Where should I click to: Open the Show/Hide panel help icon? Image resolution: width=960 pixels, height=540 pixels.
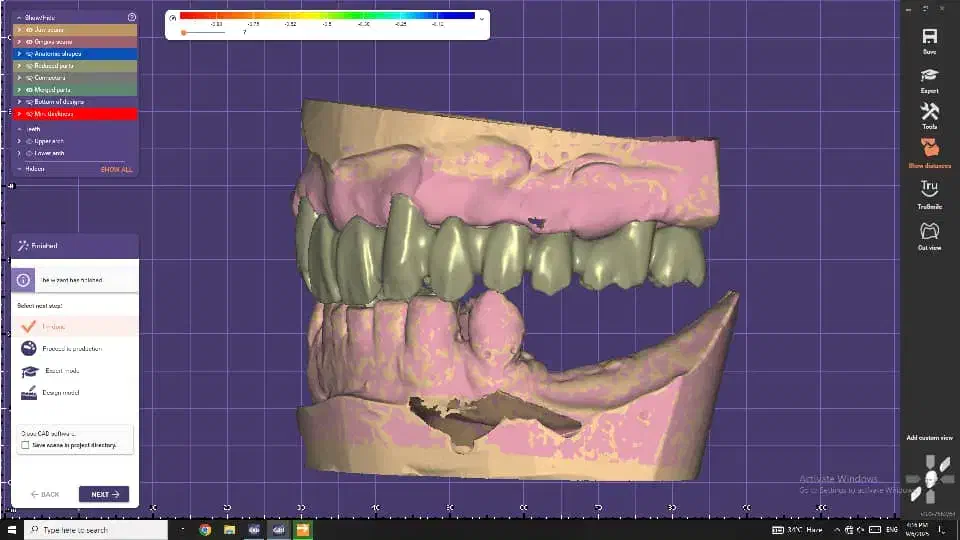click(132, 17)
